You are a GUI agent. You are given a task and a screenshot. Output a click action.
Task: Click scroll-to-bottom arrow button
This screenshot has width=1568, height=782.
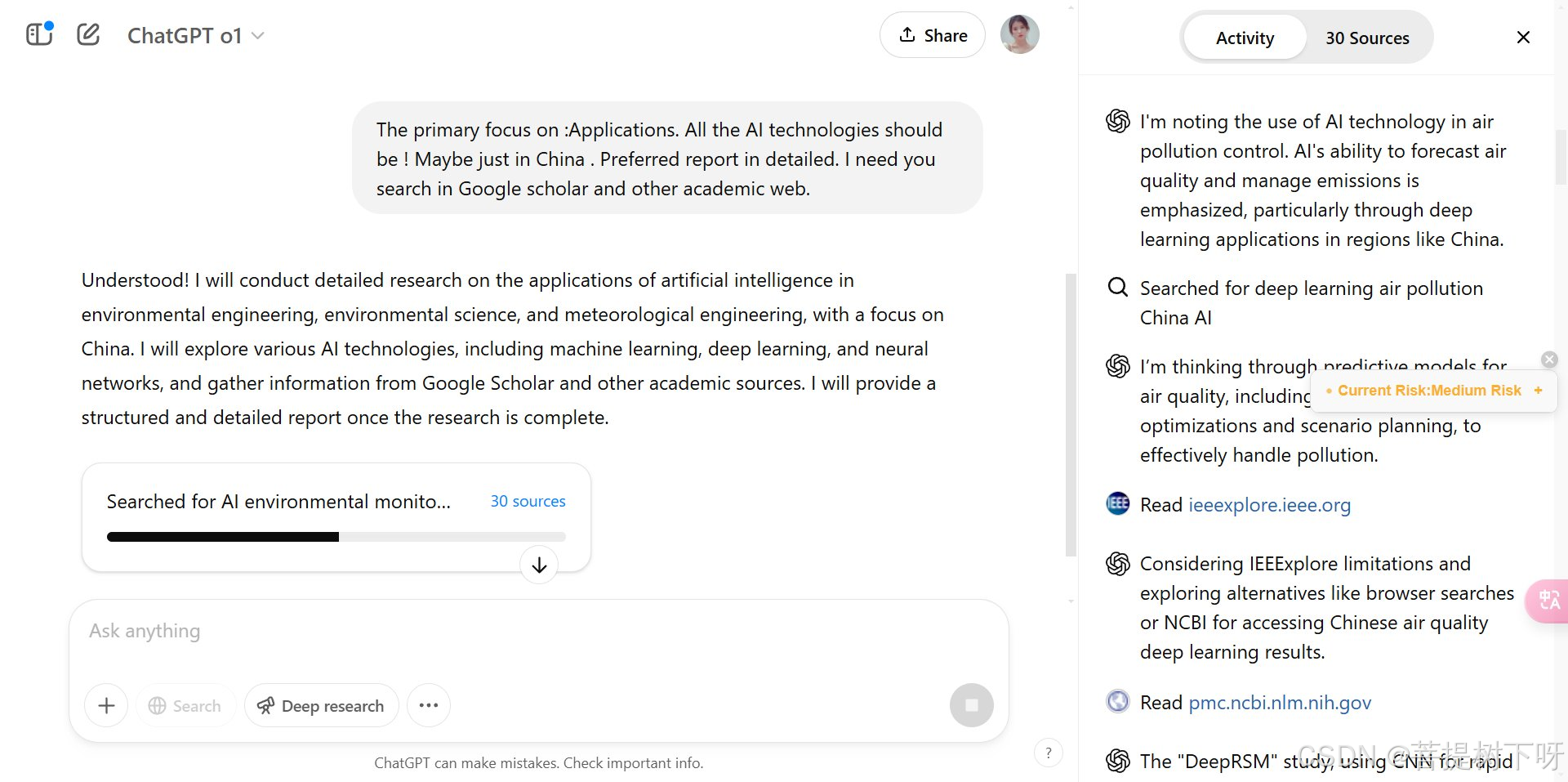(539, 565)
